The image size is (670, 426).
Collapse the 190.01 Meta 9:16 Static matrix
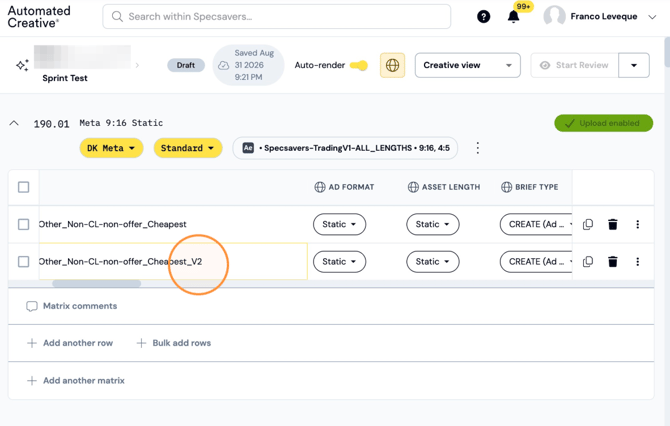pyautogui.click(x=14, y=123)
